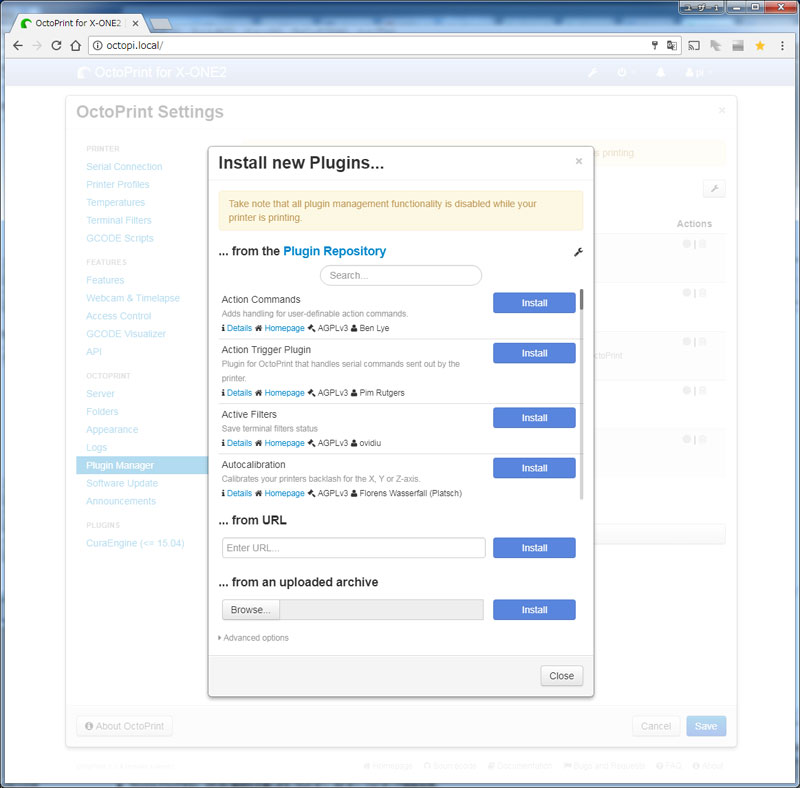This screenshot has width=800, height=788.
Task: Open Server settings
Action: (x=100, y=393)
